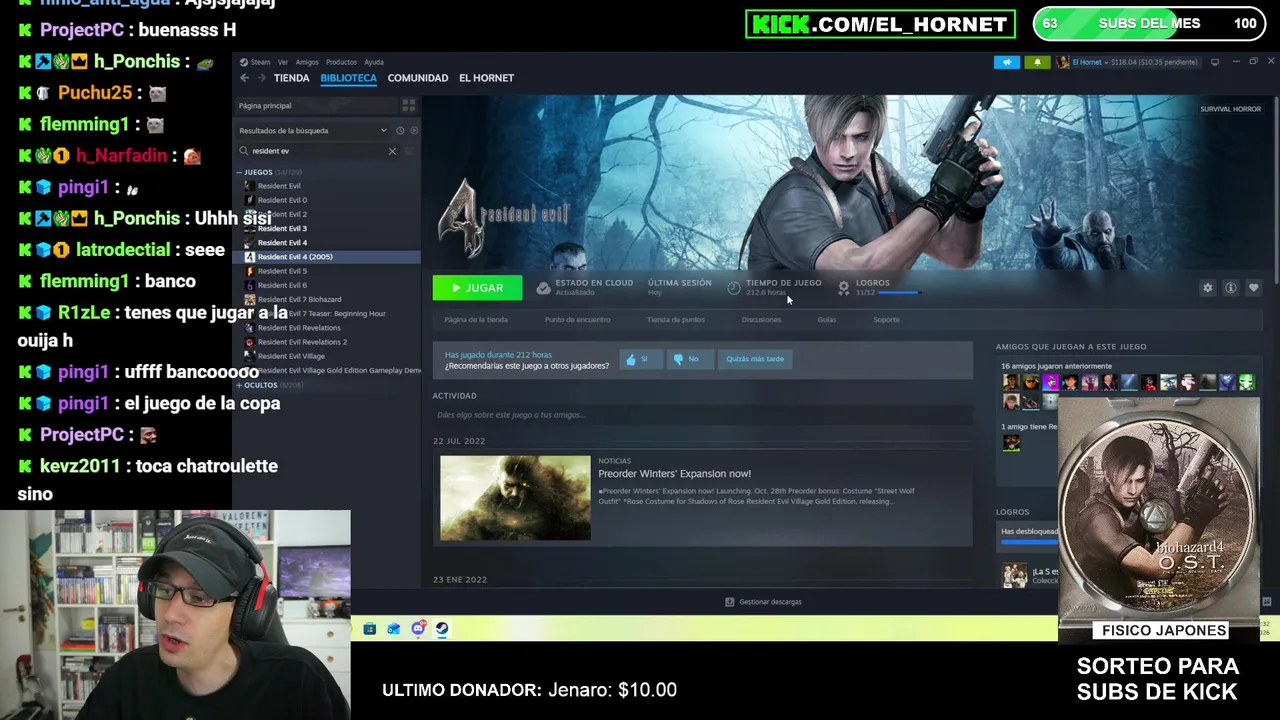Open the Ayuda menu
The image size is (1280, 720).
point(374,62)
